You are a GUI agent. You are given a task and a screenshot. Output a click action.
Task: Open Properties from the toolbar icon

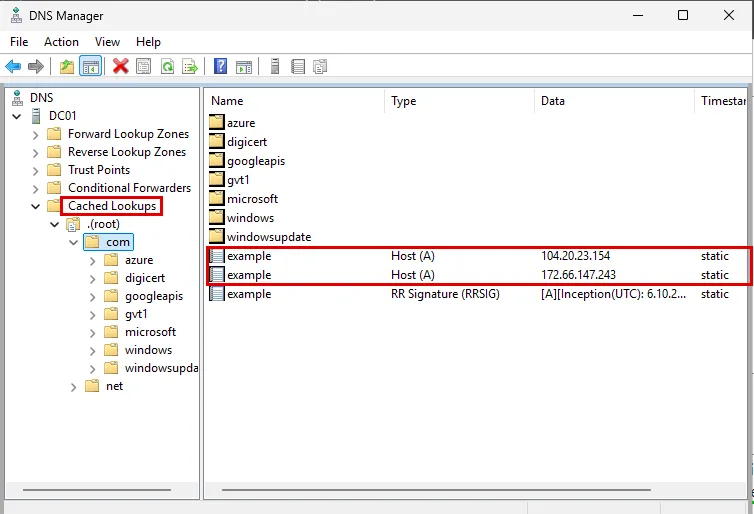tap(143, 66)
